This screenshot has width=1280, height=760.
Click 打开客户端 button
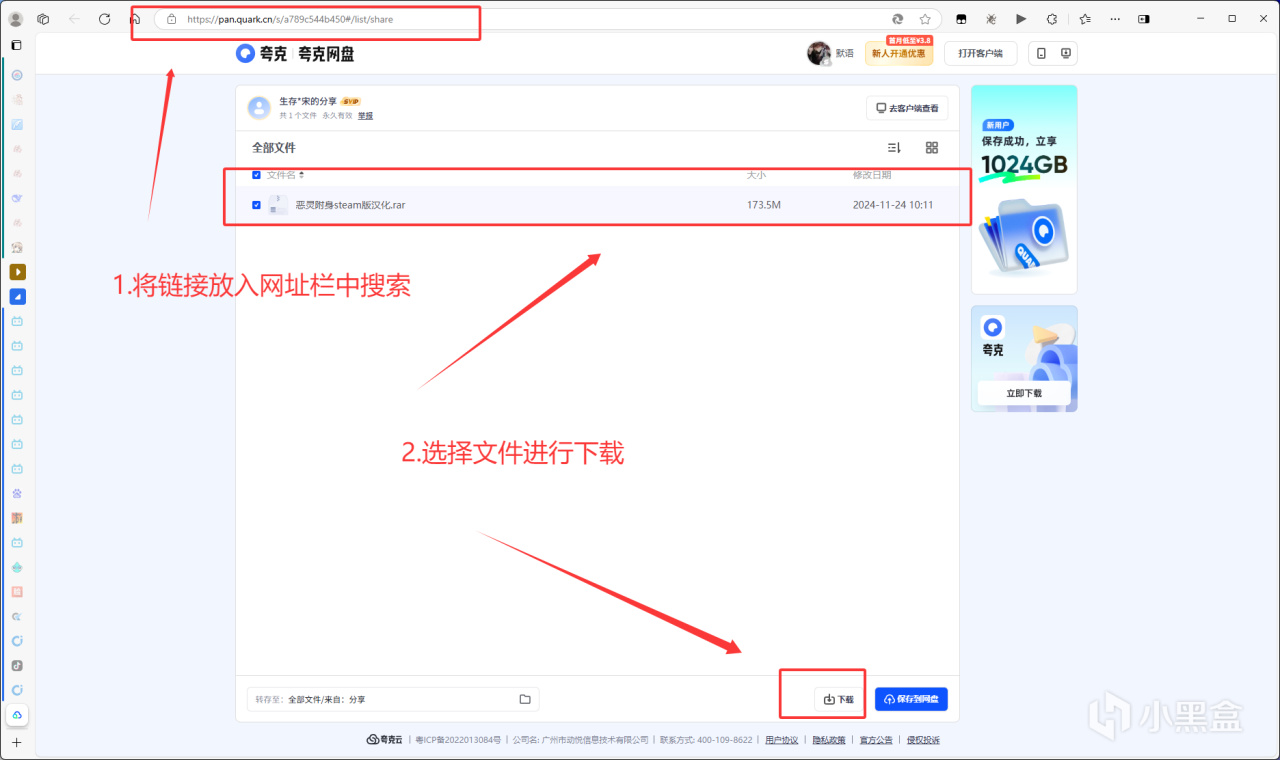click(x=980, y=53)
